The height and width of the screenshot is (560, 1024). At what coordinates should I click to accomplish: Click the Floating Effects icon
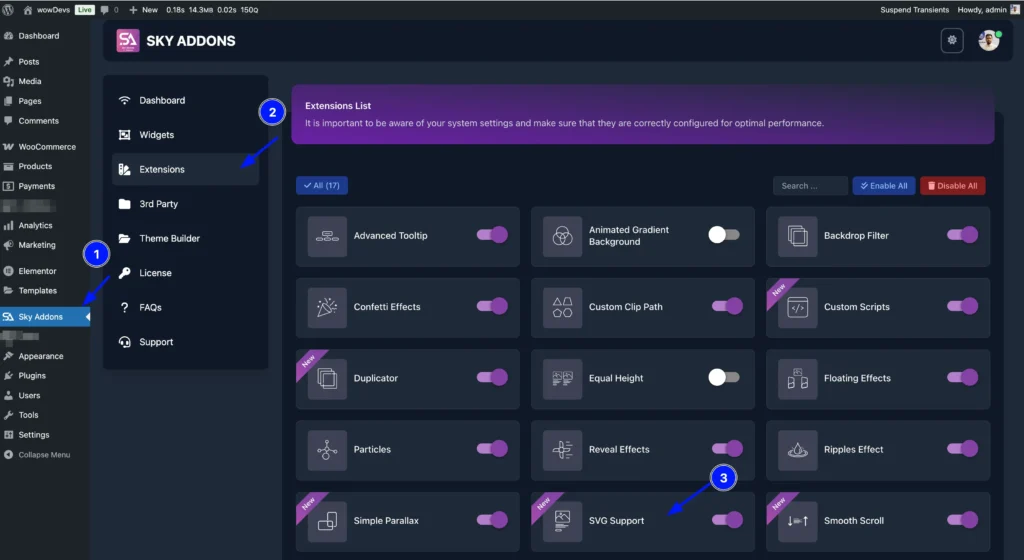click(797, 379)
